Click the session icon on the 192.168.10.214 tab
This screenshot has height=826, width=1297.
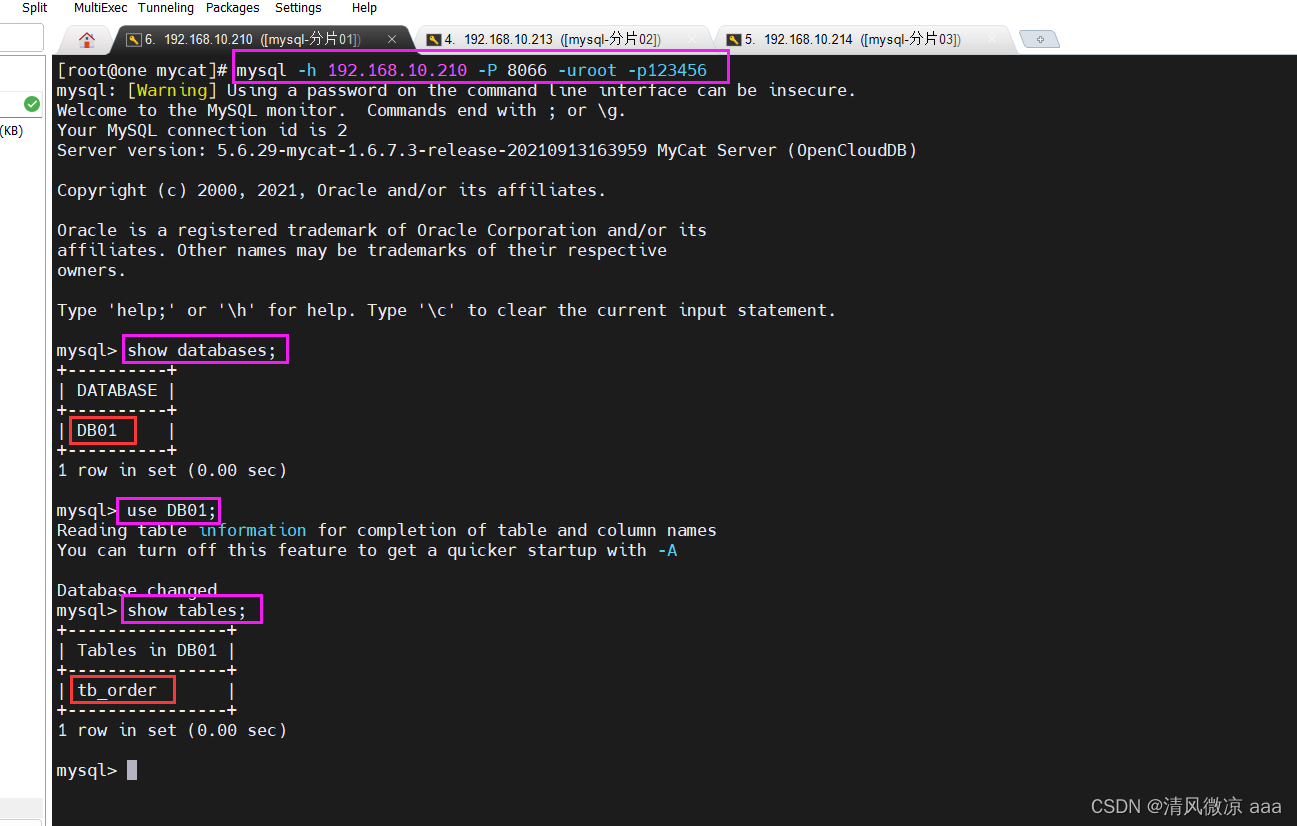733,40
